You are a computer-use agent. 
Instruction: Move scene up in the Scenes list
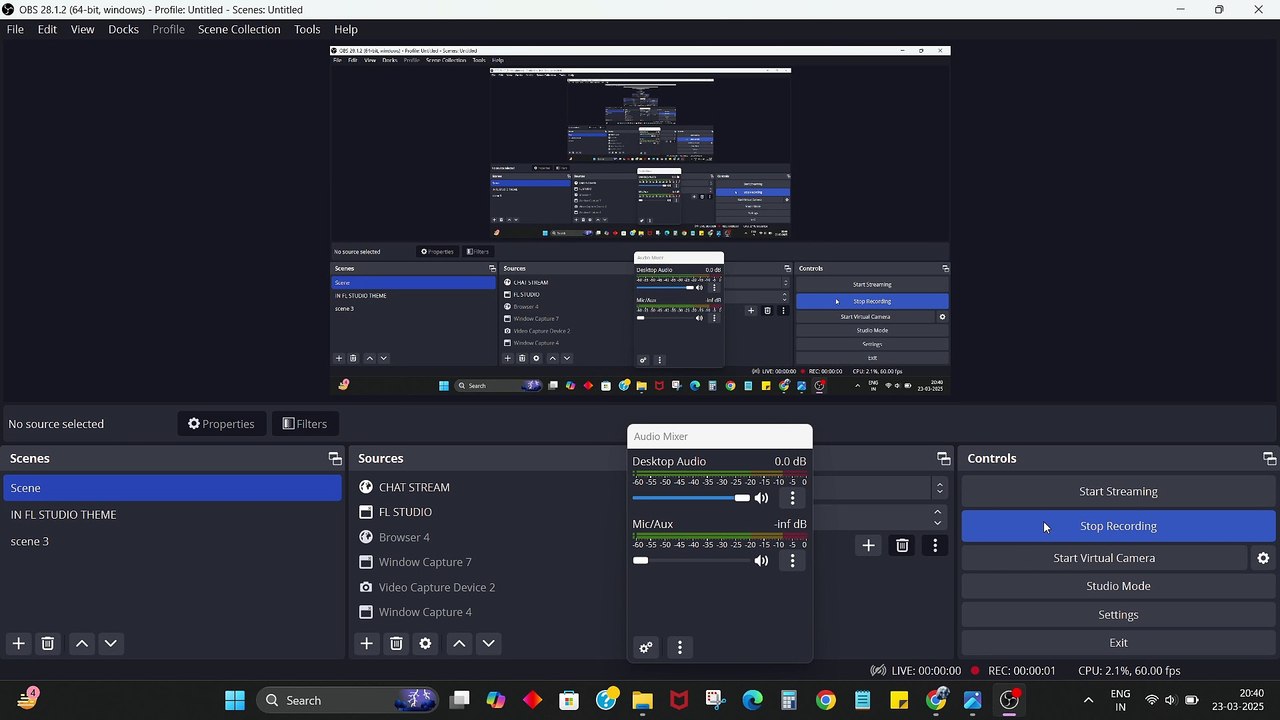[x=82, y=643]
